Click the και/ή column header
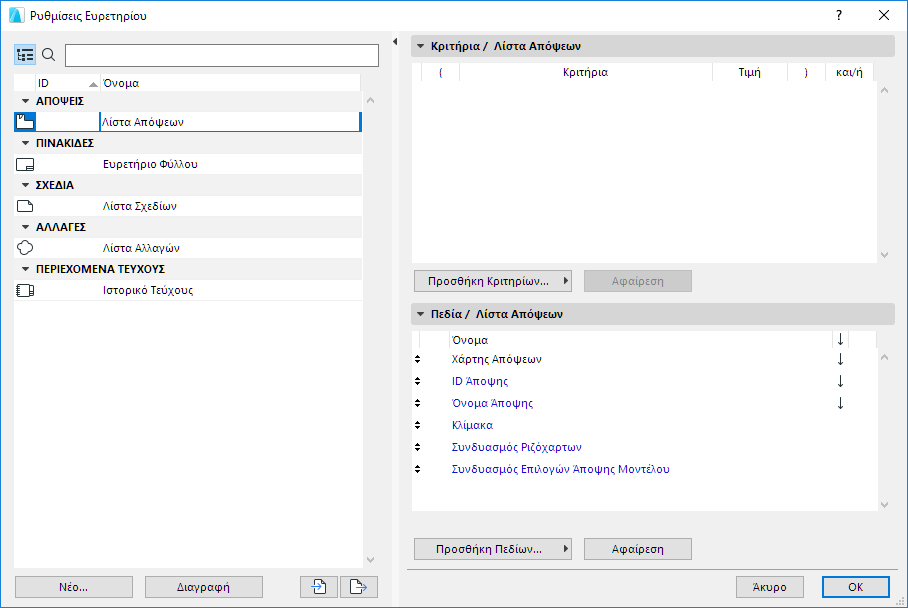908x608 pixels. pos(849,72)
